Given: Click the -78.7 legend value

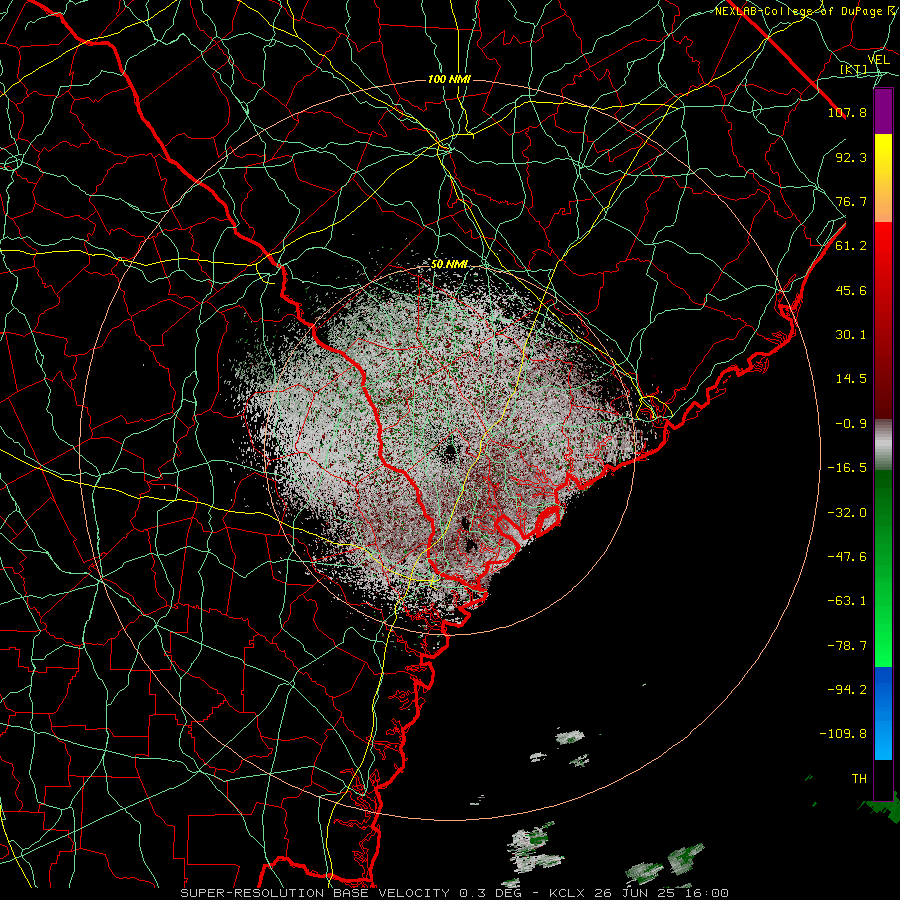Looking at the screenshot, I should tap(847, 646).
